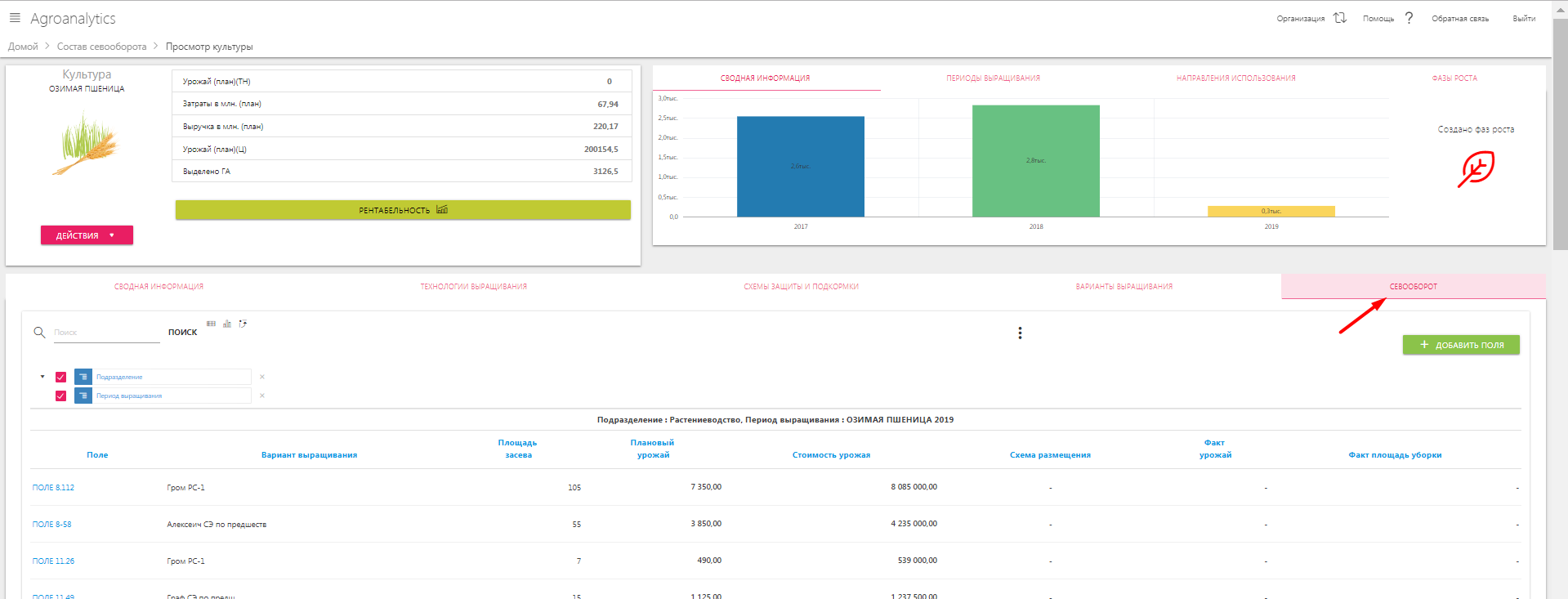Screen dimensions: 1568x599
Task: Click the export icon next to chart icon
Action: (243, 324)
